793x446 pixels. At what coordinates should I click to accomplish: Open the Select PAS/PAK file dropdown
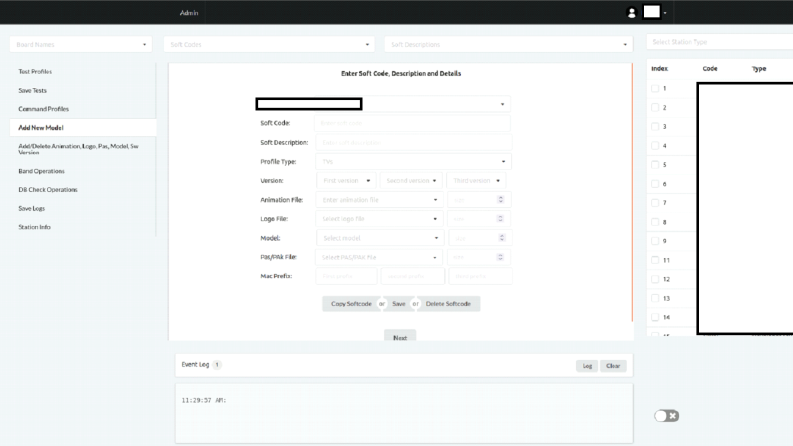[x=379, y=257]
